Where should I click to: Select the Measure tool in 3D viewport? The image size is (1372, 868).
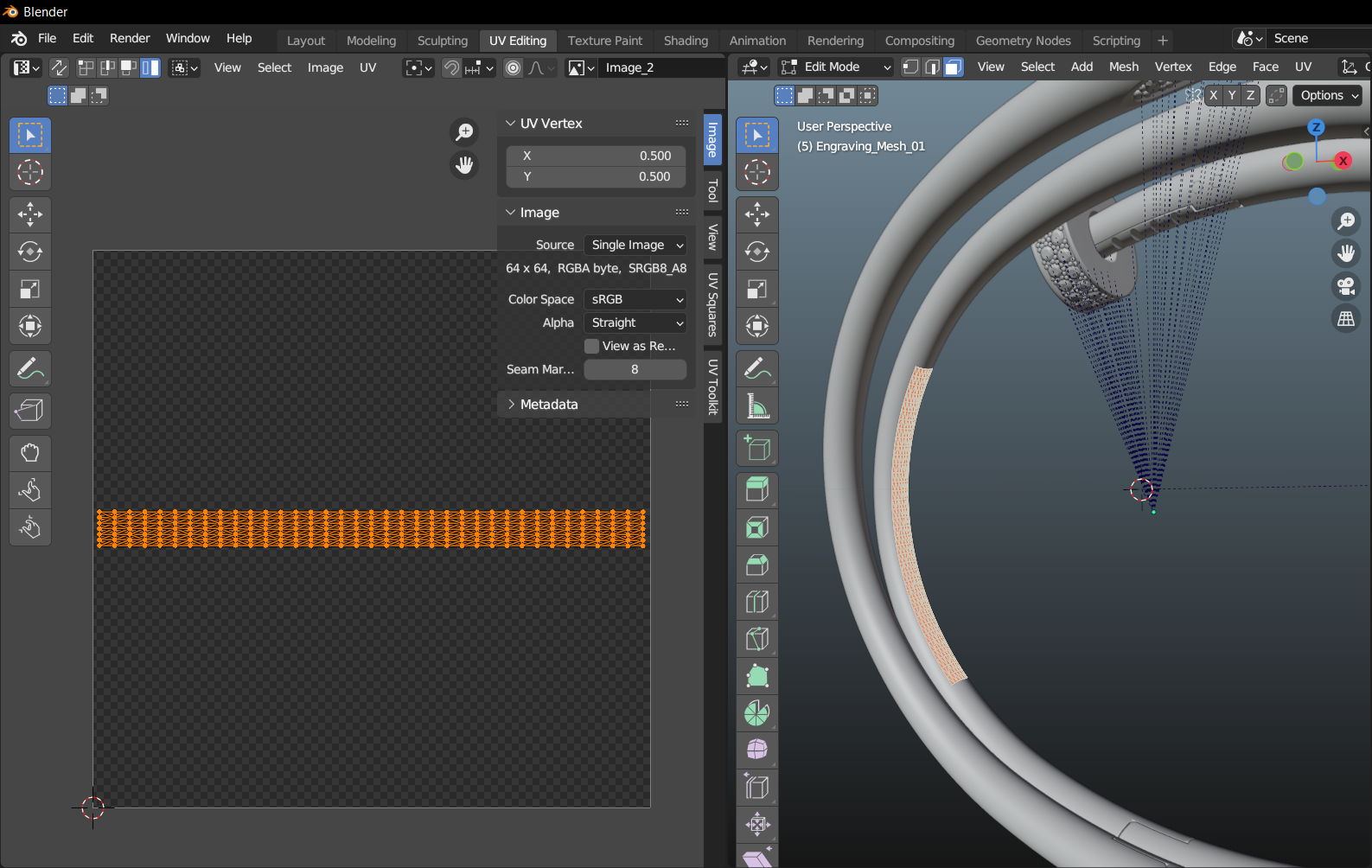(x=757, y=405)
